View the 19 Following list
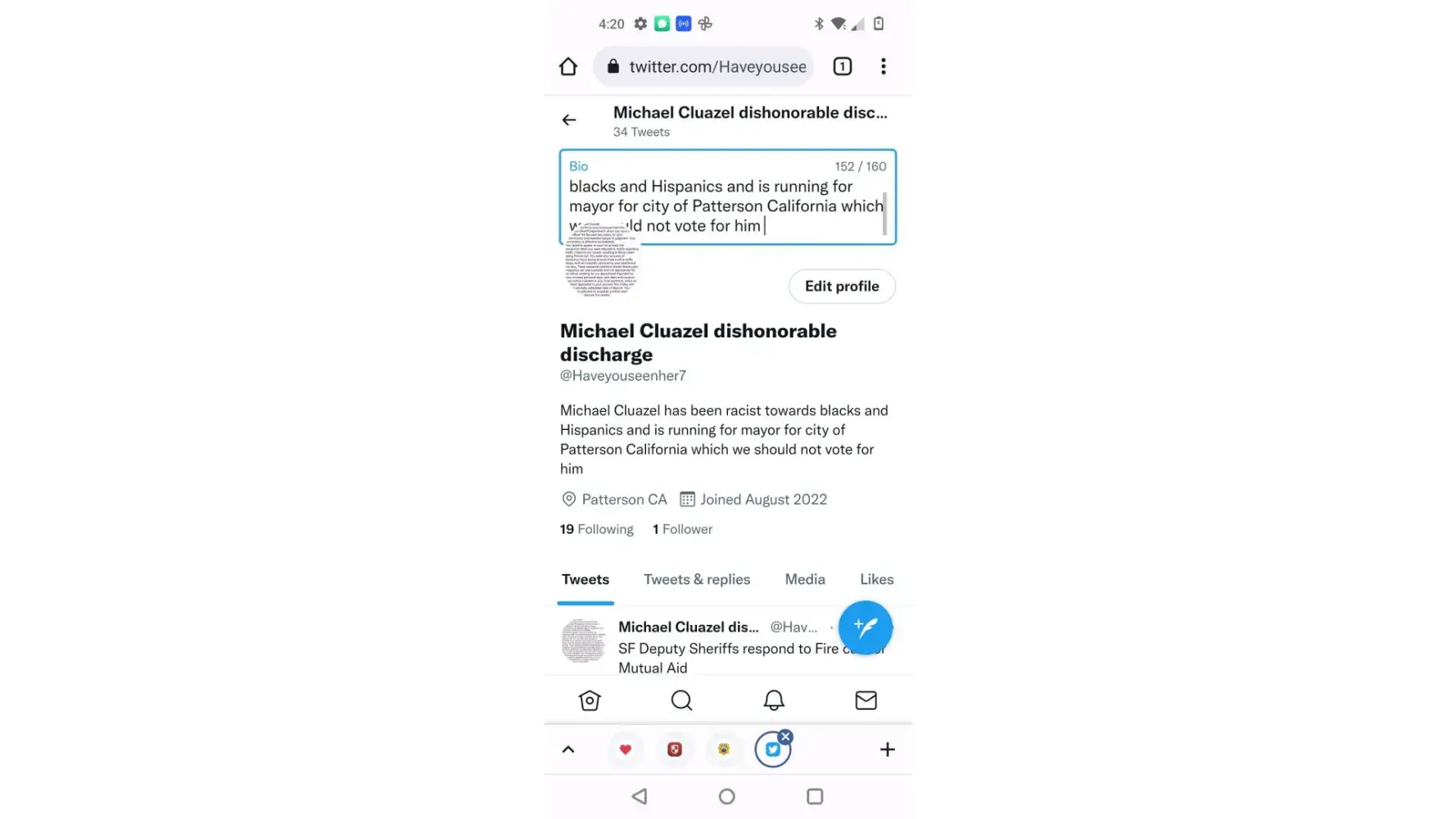The height and width of the screenshot is (819, 1456). pyautogui.click(x=597, y=529)
